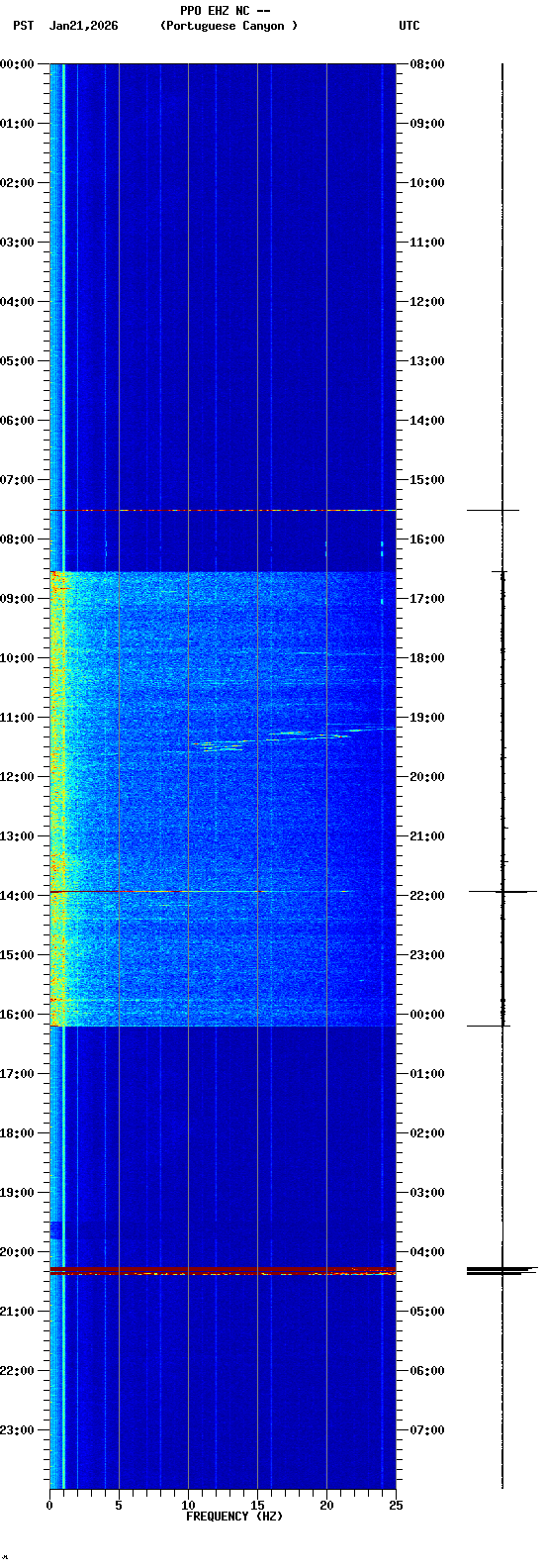Click "14:00" on the left PST axis
The height and width of the screenshot is (1568, 546).
point(17,896)
